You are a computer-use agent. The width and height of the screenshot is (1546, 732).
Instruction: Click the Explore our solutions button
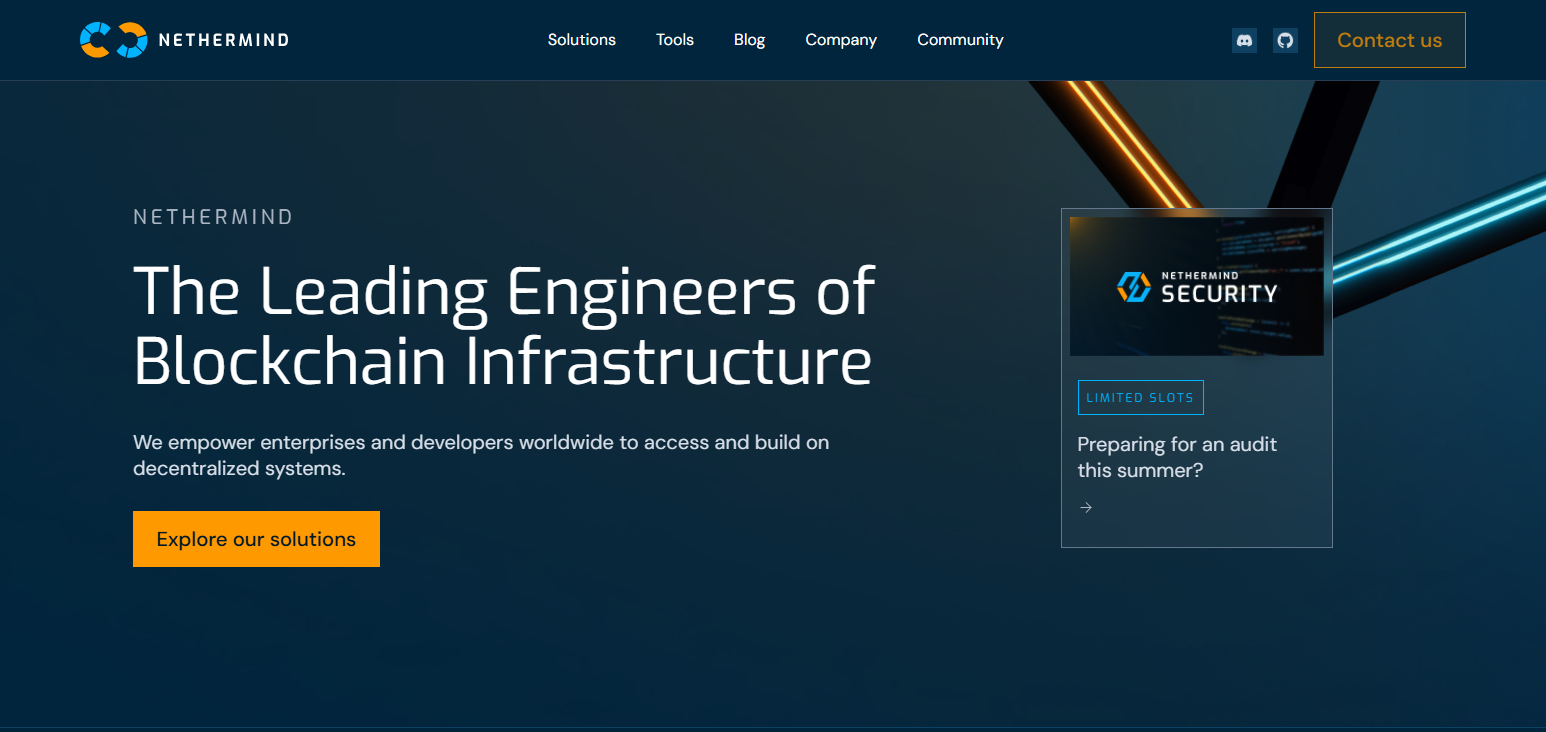coord(256,539)
